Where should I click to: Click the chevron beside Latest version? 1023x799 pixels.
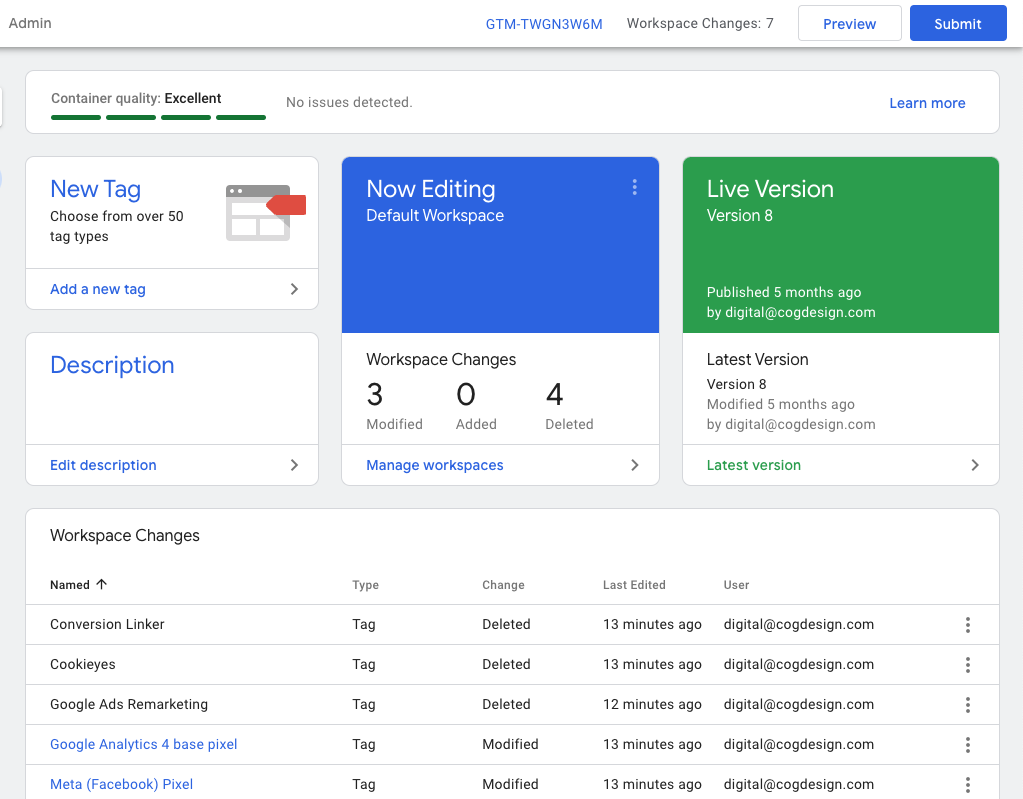[975, 465]
